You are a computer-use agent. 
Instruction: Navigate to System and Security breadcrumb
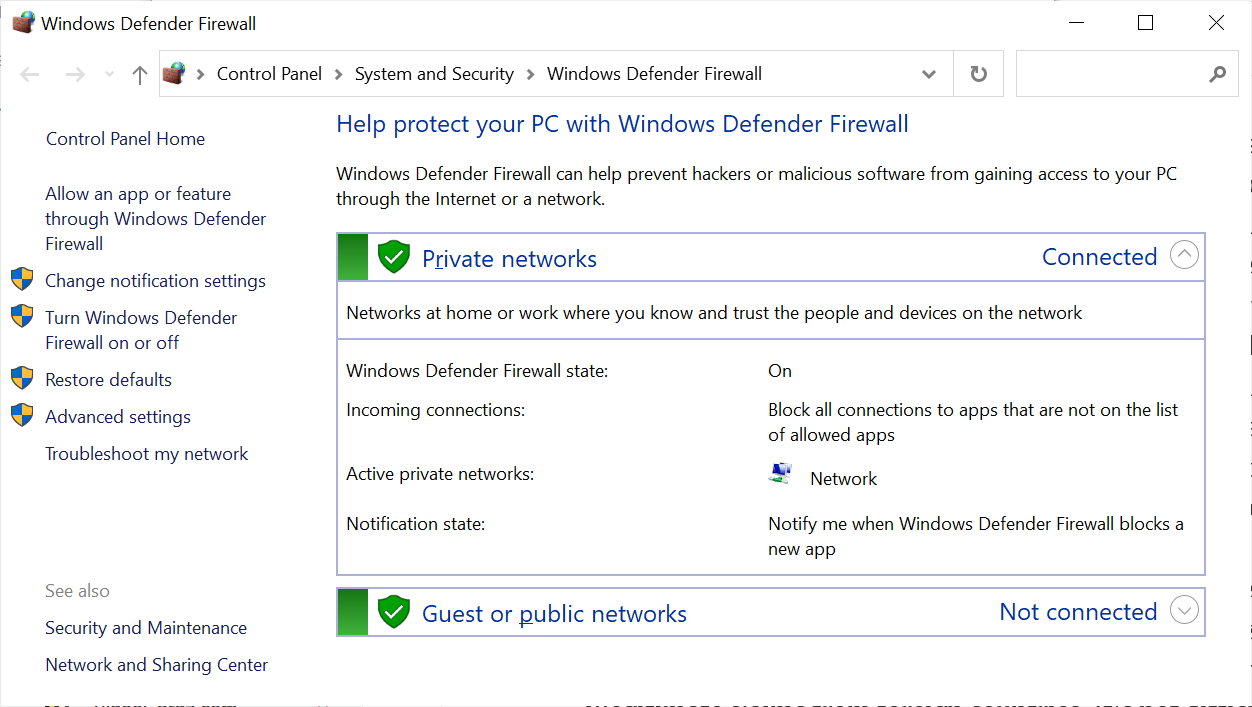434,74
